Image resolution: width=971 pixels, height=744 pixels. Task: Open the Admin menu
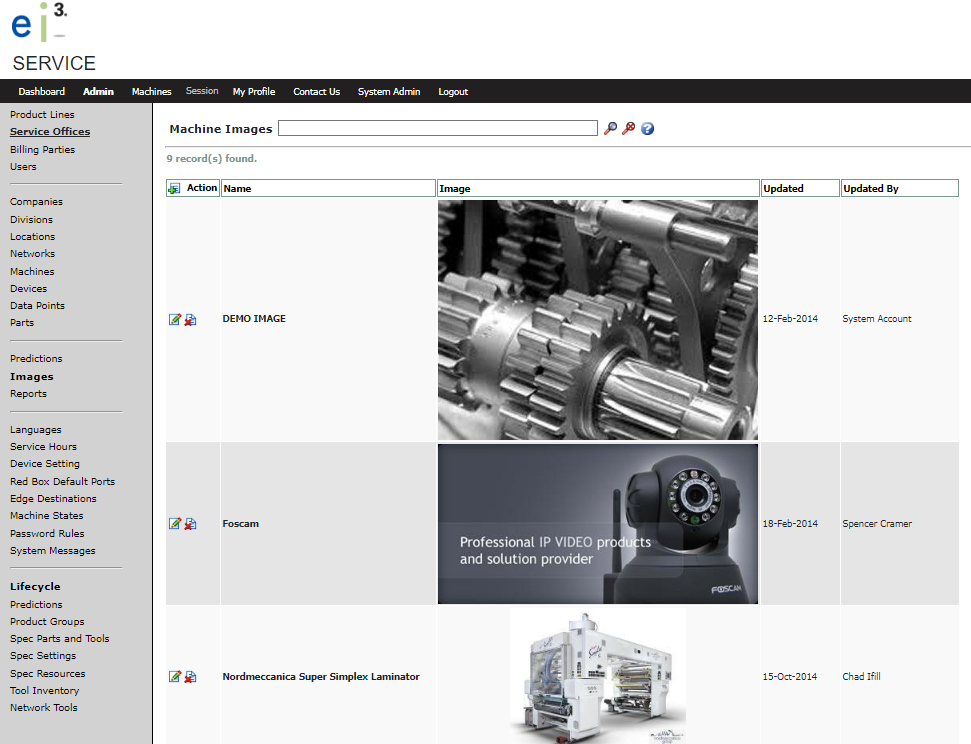point(98,92)
